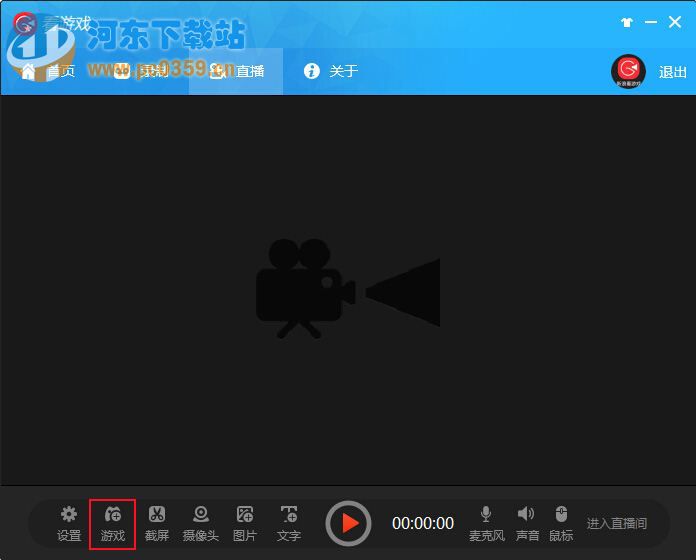Add a 摄像头 webcam source
The image size is (696, 560).
[201, 524]
